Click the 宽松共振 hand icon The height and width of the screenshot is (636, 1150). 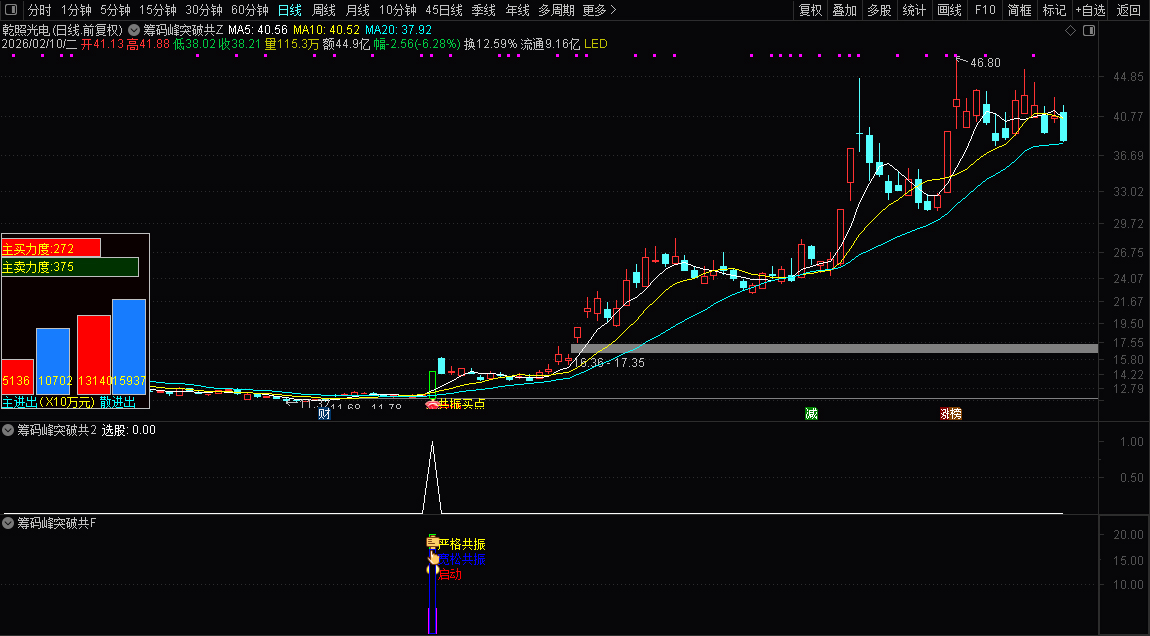click(x=433, y=558)
